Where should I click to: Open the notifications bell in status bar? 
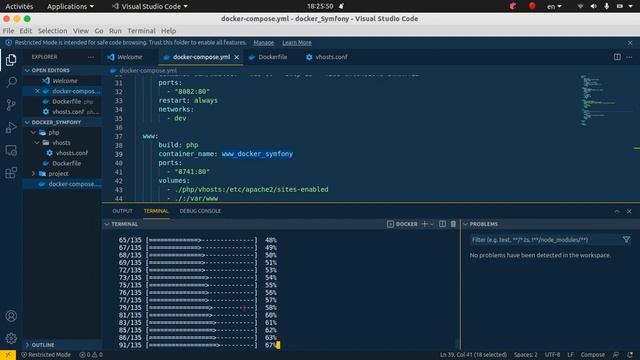coord(630,355)
